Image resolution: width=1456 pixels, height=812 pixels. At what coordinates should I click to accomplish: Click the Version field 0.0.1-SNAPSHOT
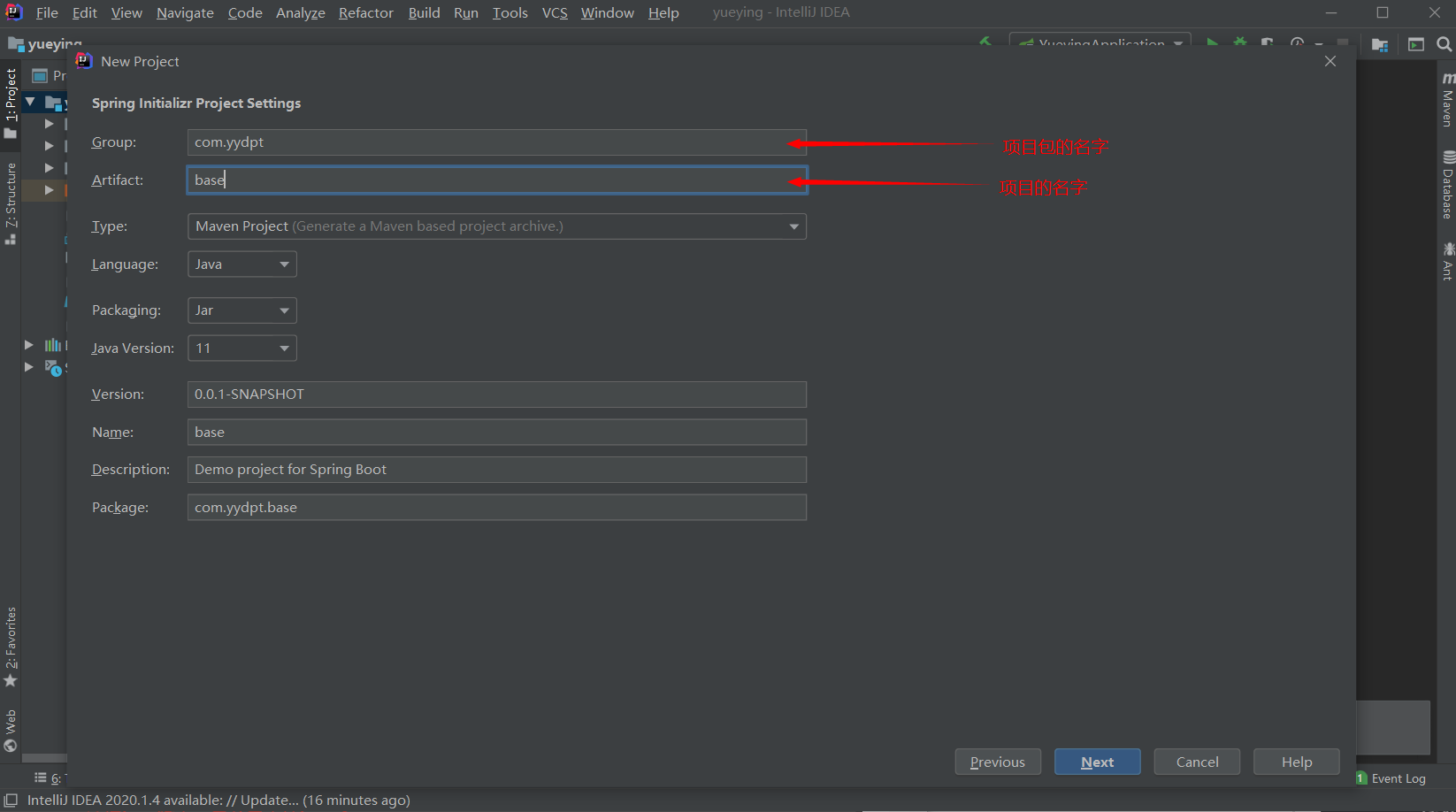click(x=497, y=395)
